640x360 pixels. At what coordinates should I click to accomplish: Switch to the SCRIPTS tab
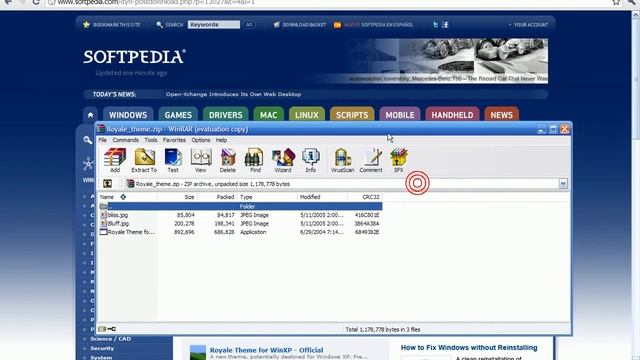tap(352, 115)
